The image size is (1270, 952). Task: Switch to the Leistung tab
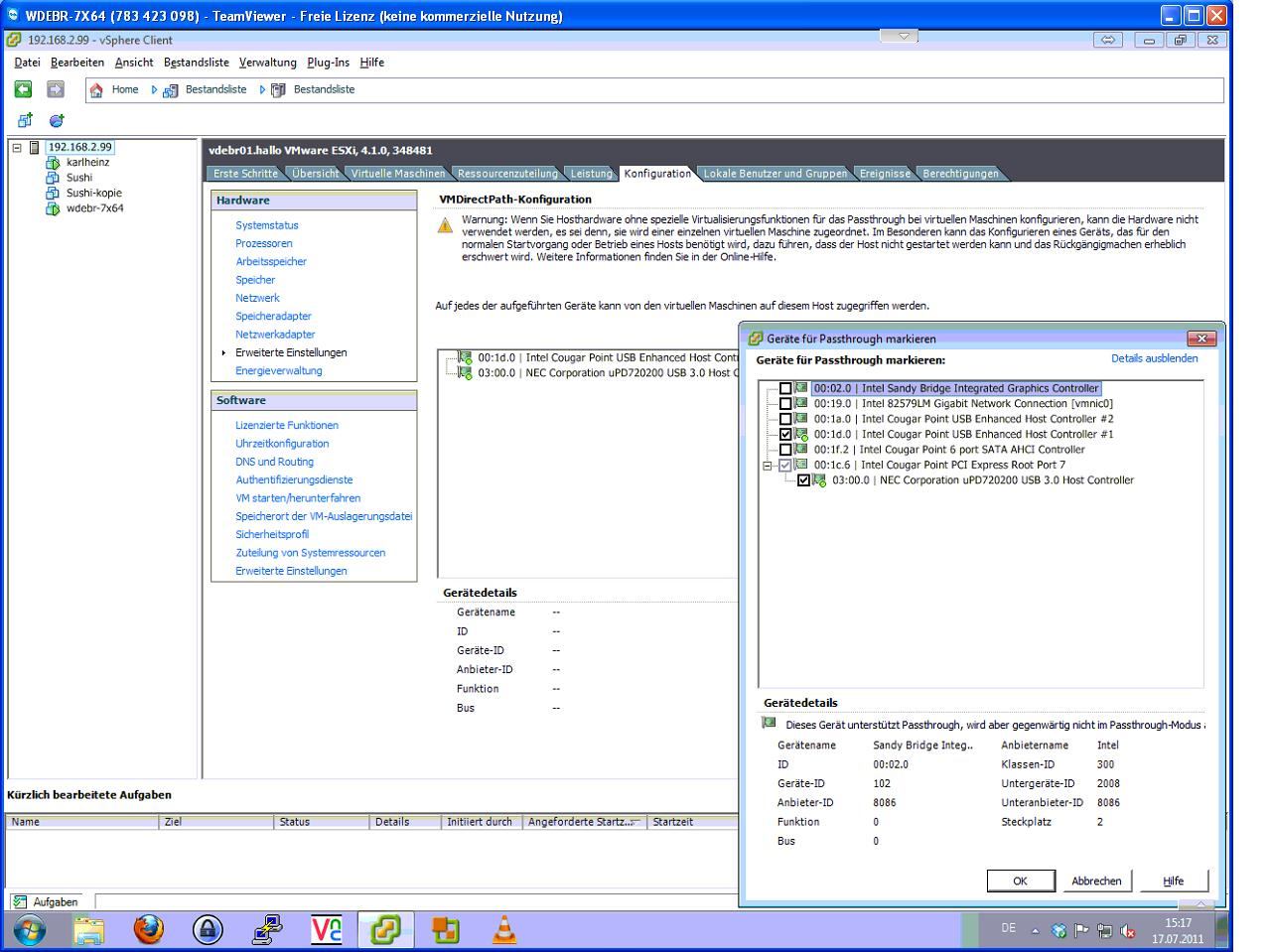(x=591, y=174)
